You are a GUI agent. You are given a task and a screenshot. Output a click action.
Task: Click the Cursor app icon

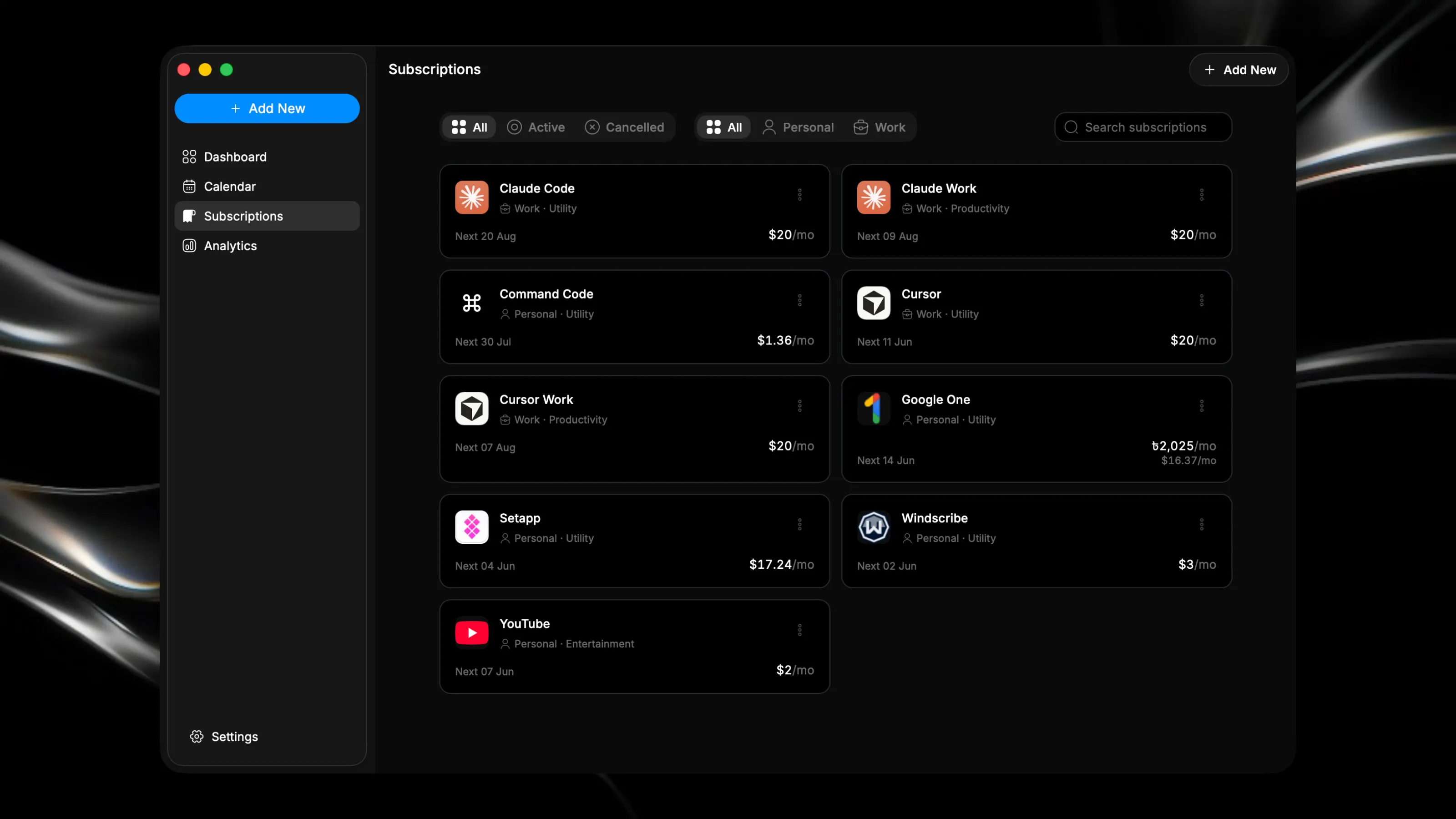pos(873,303)
